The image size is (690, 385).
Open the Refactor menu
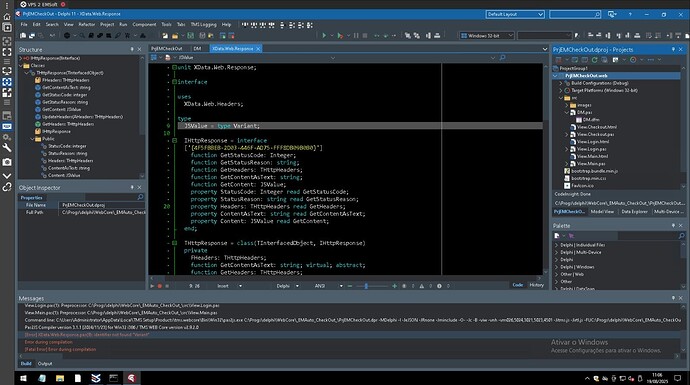[x=87, y=25]
